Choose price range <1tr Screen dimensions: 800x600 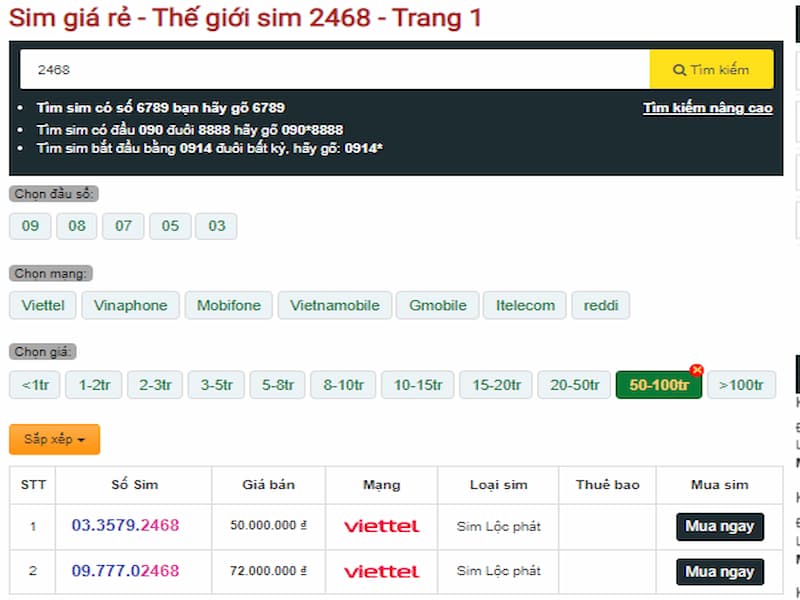(x=35, y=385)
